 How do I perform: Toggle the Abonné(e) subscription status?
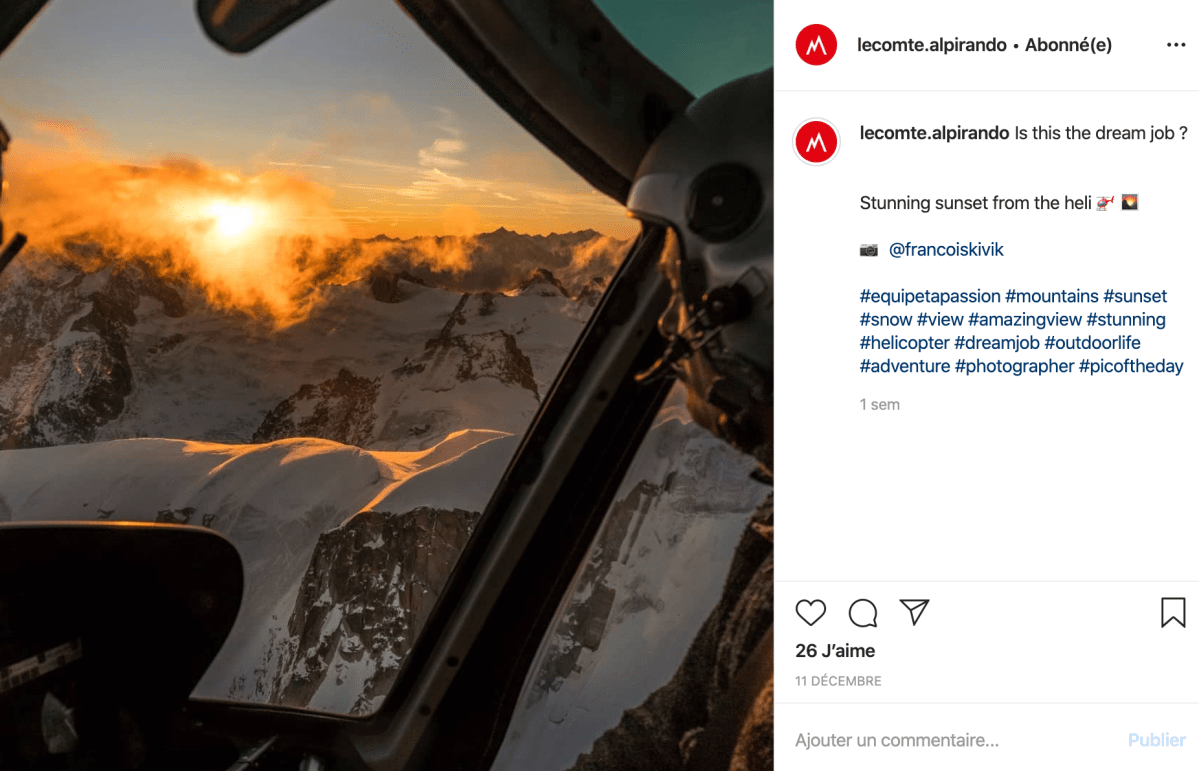pos(1068,45)
